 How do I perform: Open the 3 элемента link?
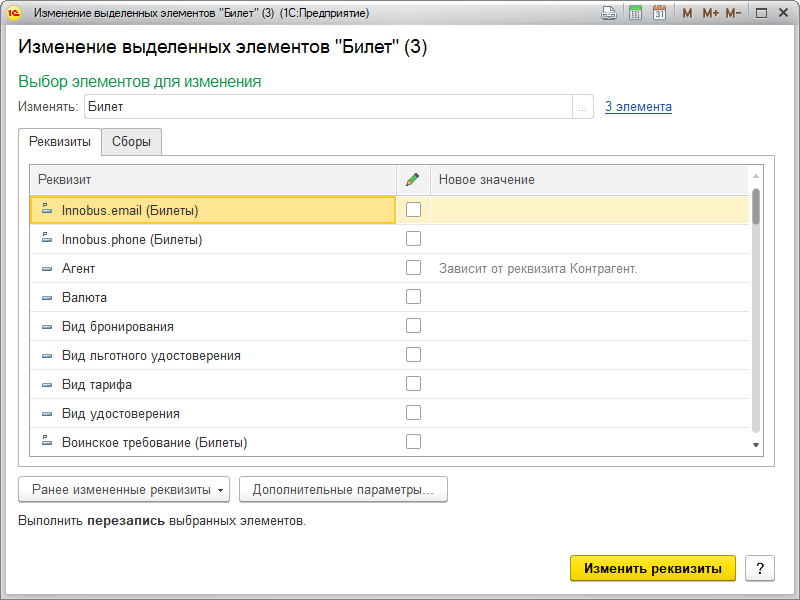[x=638, y=107]
